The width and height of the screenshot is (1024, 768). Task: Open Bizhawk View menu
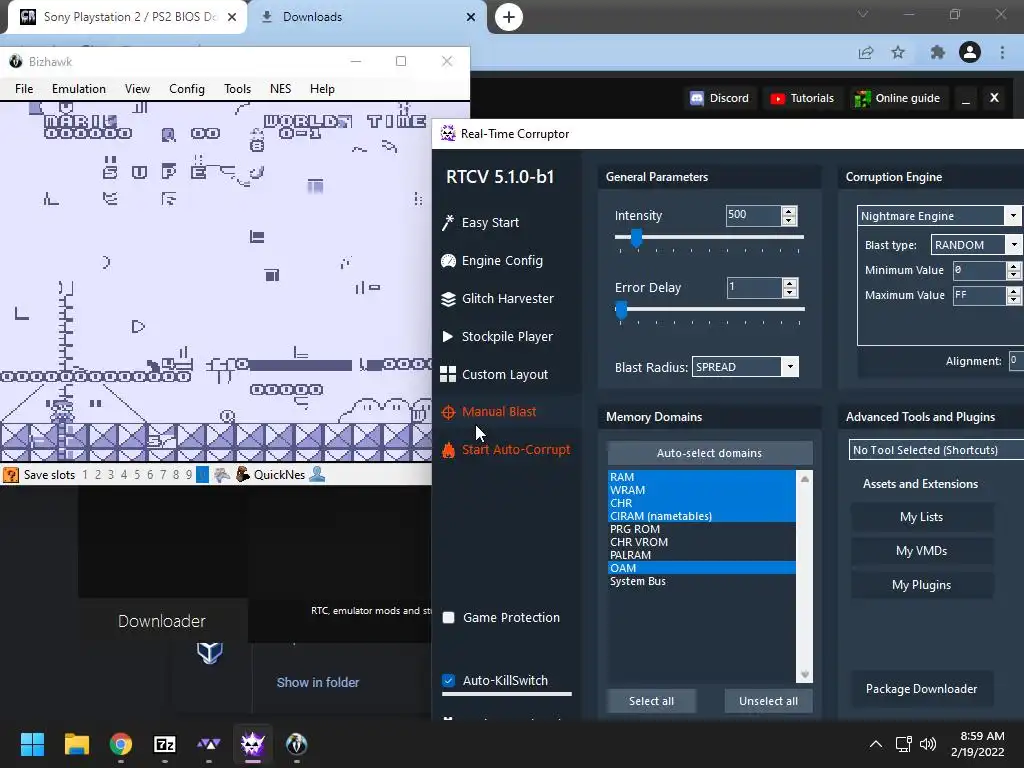tap(137, 89)
